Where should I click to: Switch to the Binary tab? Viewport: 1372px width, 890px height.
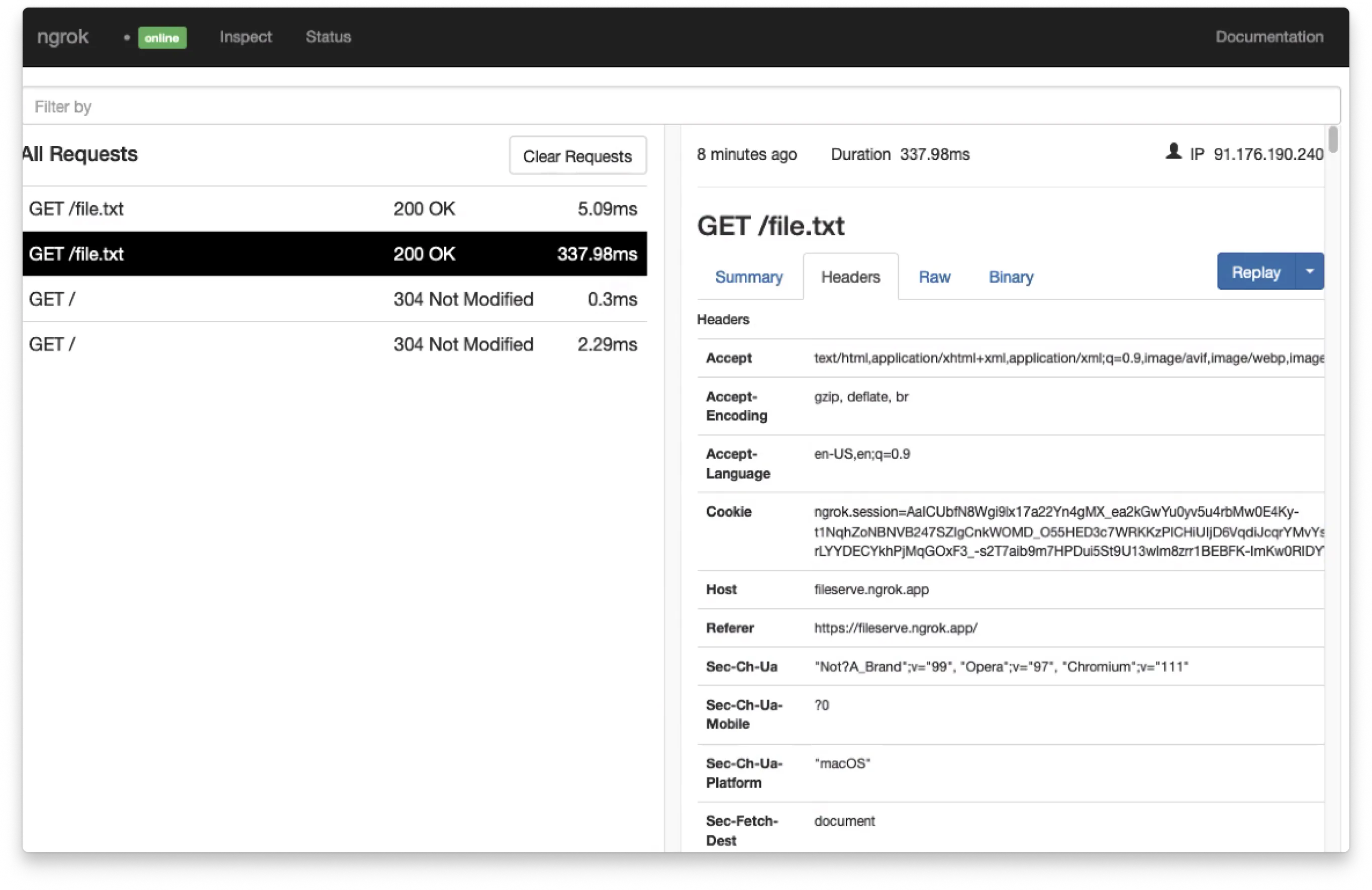pos(1011,277)
